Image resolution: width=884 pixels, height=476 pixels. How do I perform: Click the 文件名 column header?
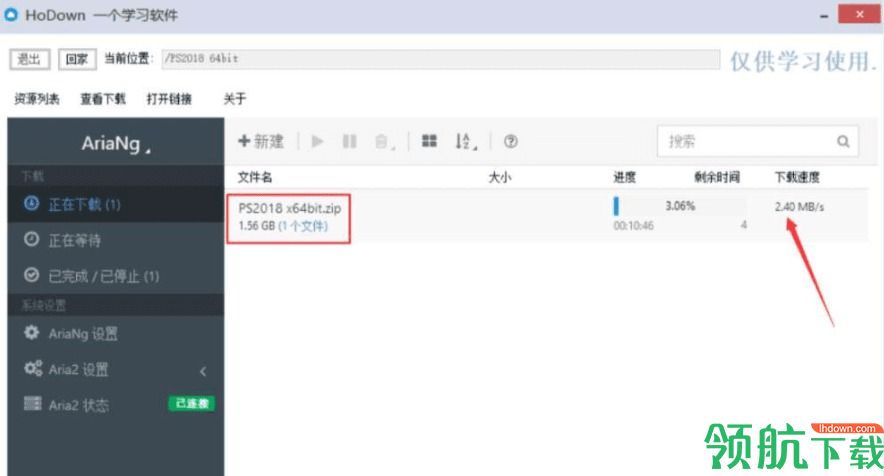click(255, 178)
